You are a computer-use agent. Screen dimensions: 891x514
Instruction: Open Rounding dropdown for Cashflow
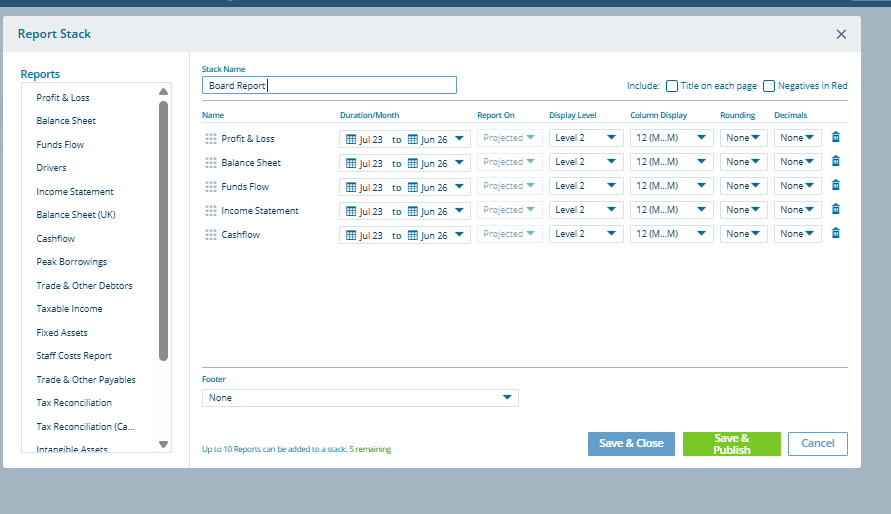pyautogui.click(x=743, y=234)
